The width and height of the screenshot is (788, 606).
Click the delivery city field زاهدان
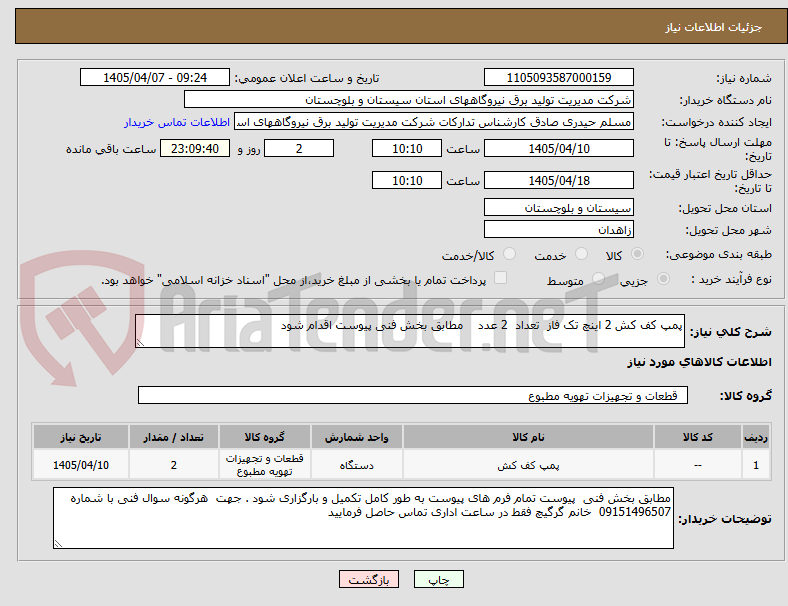tap(559, 229)
